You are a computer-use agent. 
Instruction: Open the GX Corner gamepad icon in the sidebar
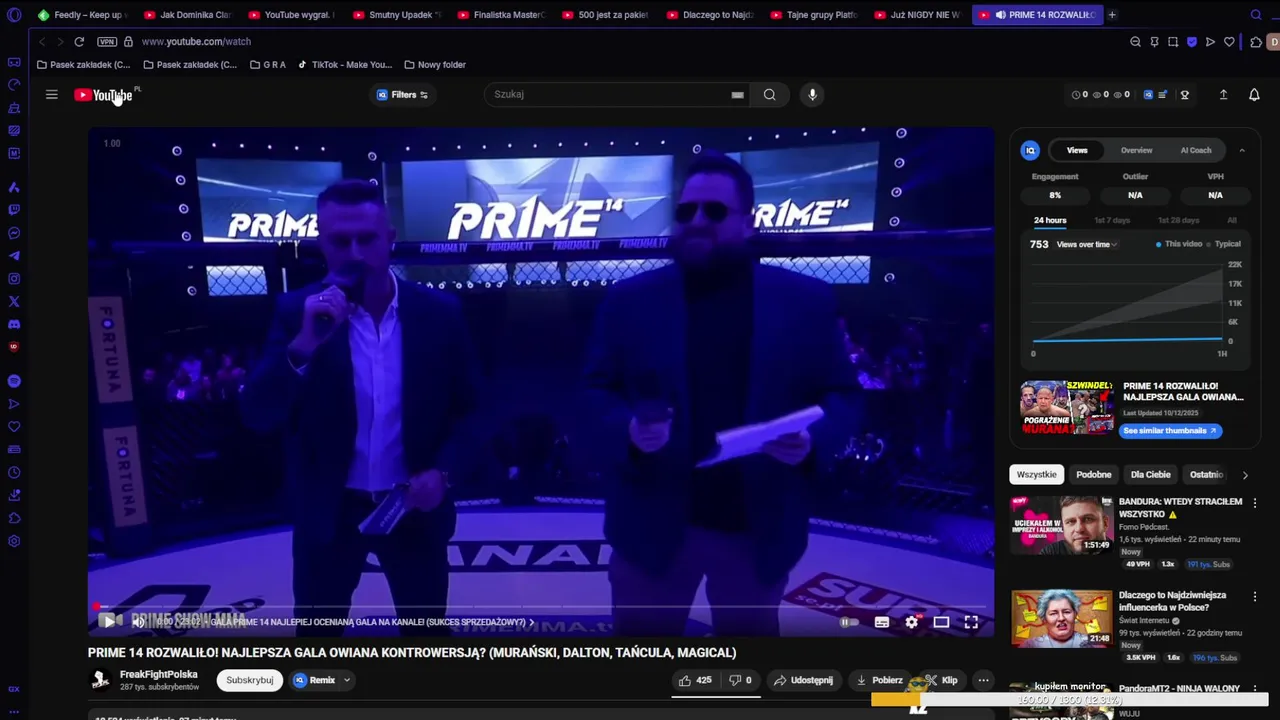[14, 62]
